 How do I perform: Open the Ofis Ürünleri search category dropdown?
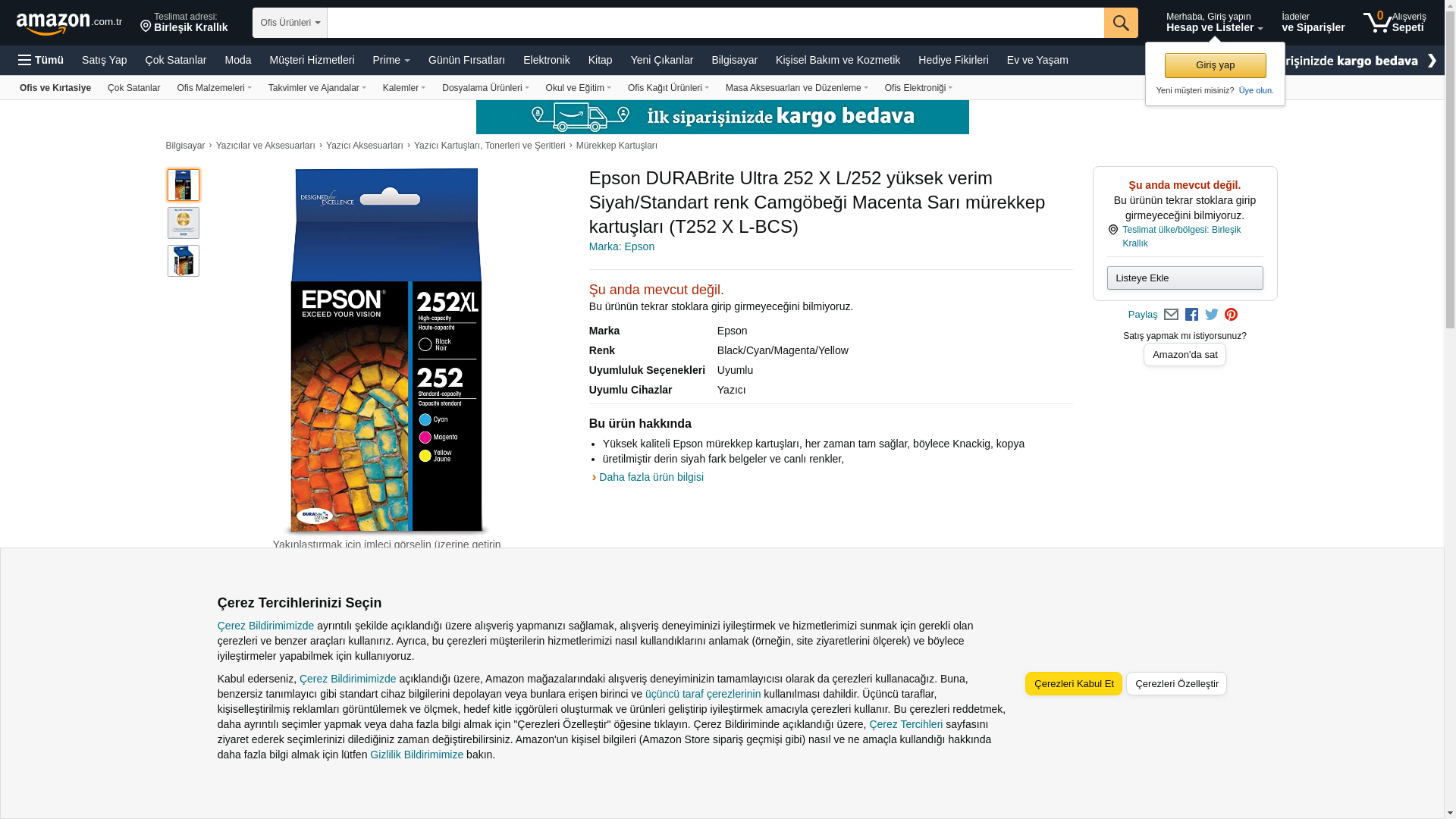click(290, 23)
